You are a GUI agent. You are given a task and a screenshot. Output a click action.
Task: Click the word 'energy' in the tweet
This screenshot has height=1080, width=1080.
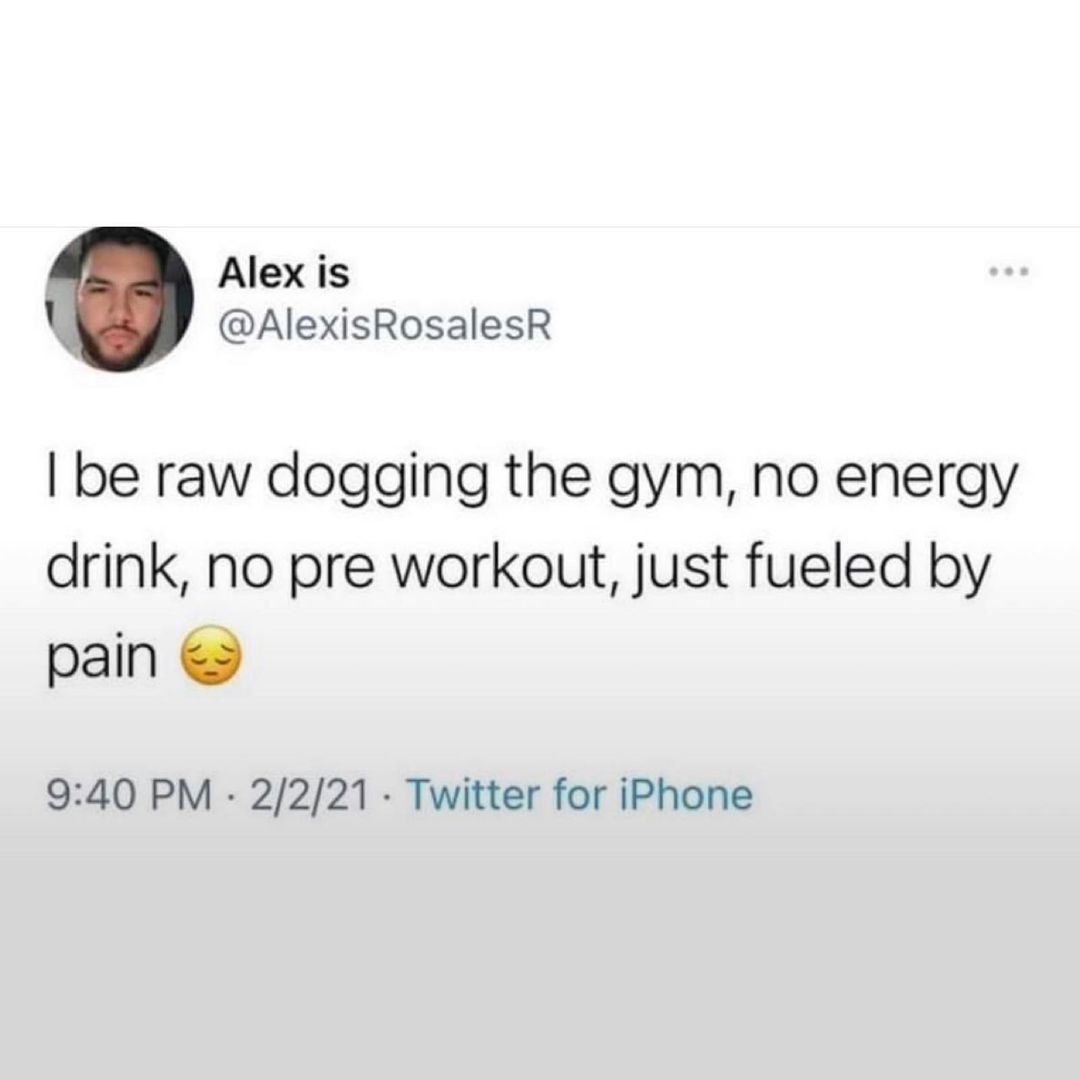tap(926, 483)
